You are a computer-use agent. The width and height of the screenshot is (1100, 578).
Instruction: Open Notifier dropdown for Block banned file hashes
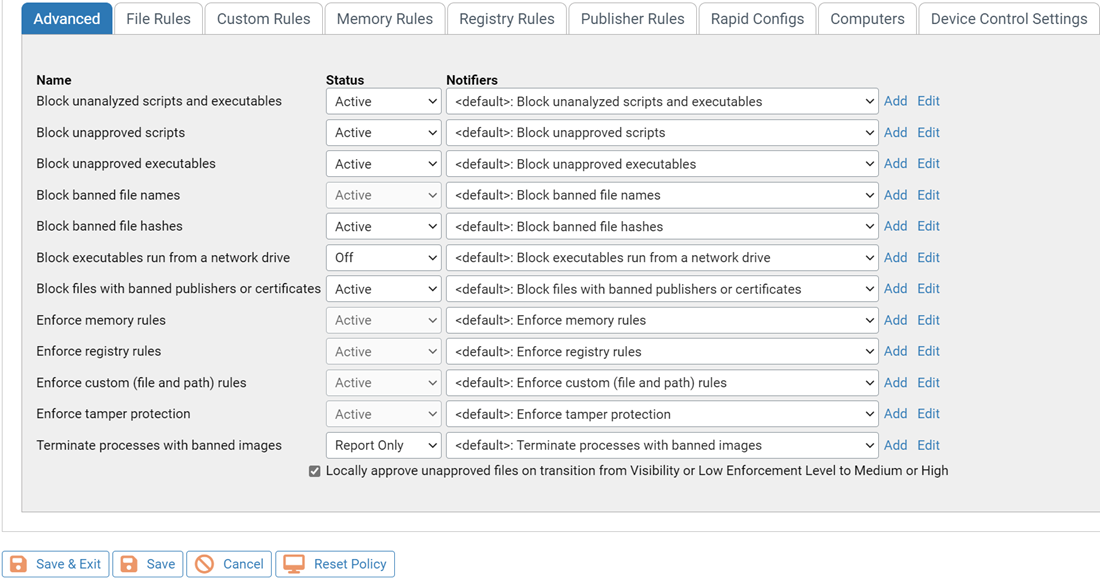pos(660,226)
